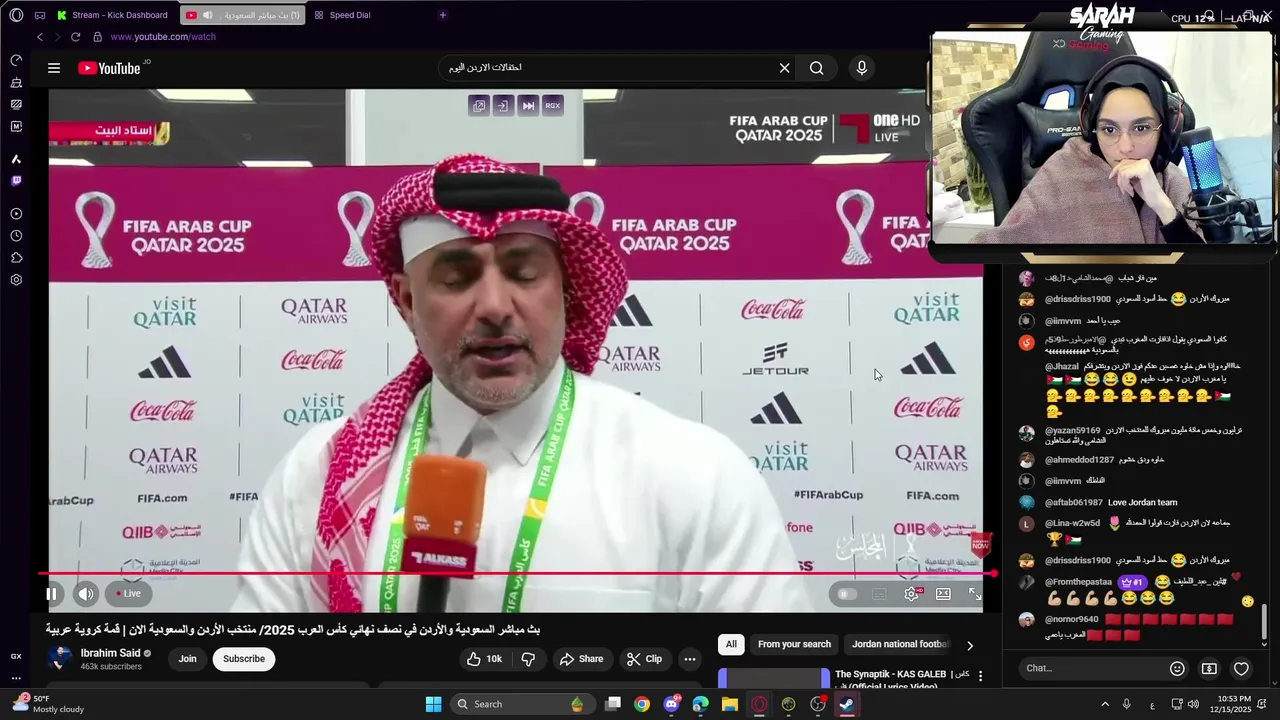Enter fullscreen in the video player
1280x720 pixels.
(975, 594)
